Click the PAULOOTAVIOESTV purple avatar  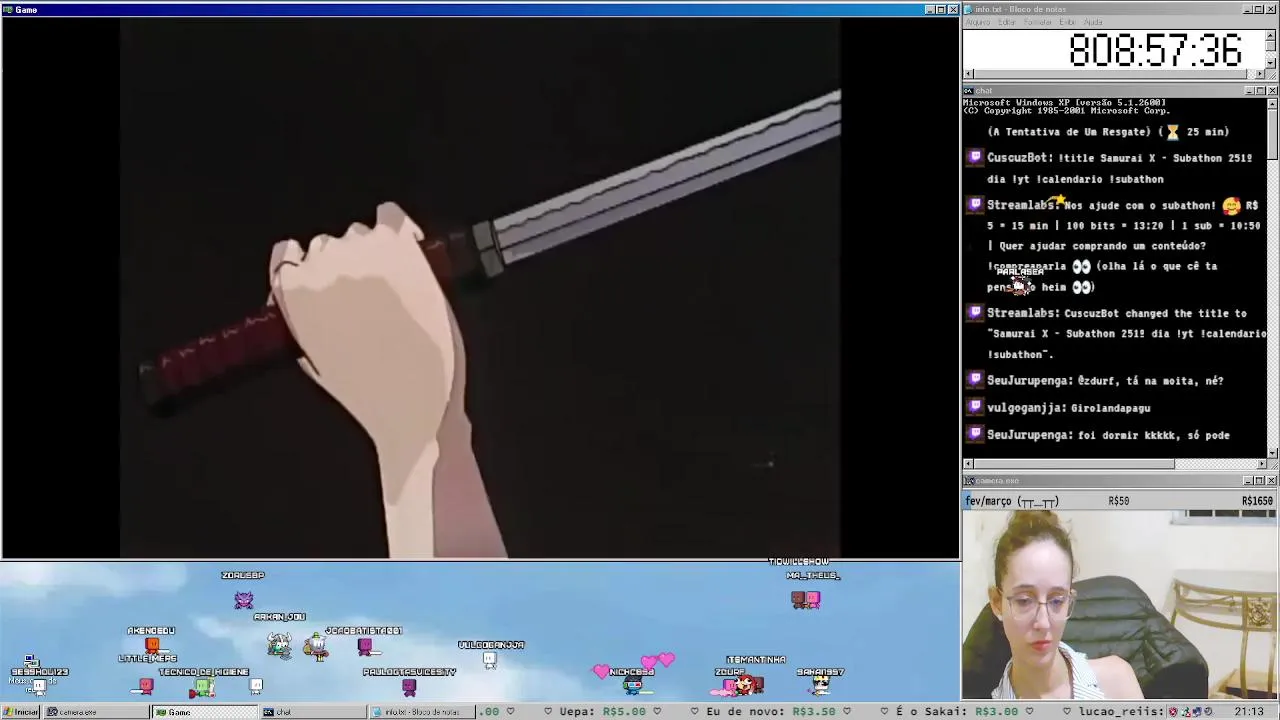coord(409,686)
